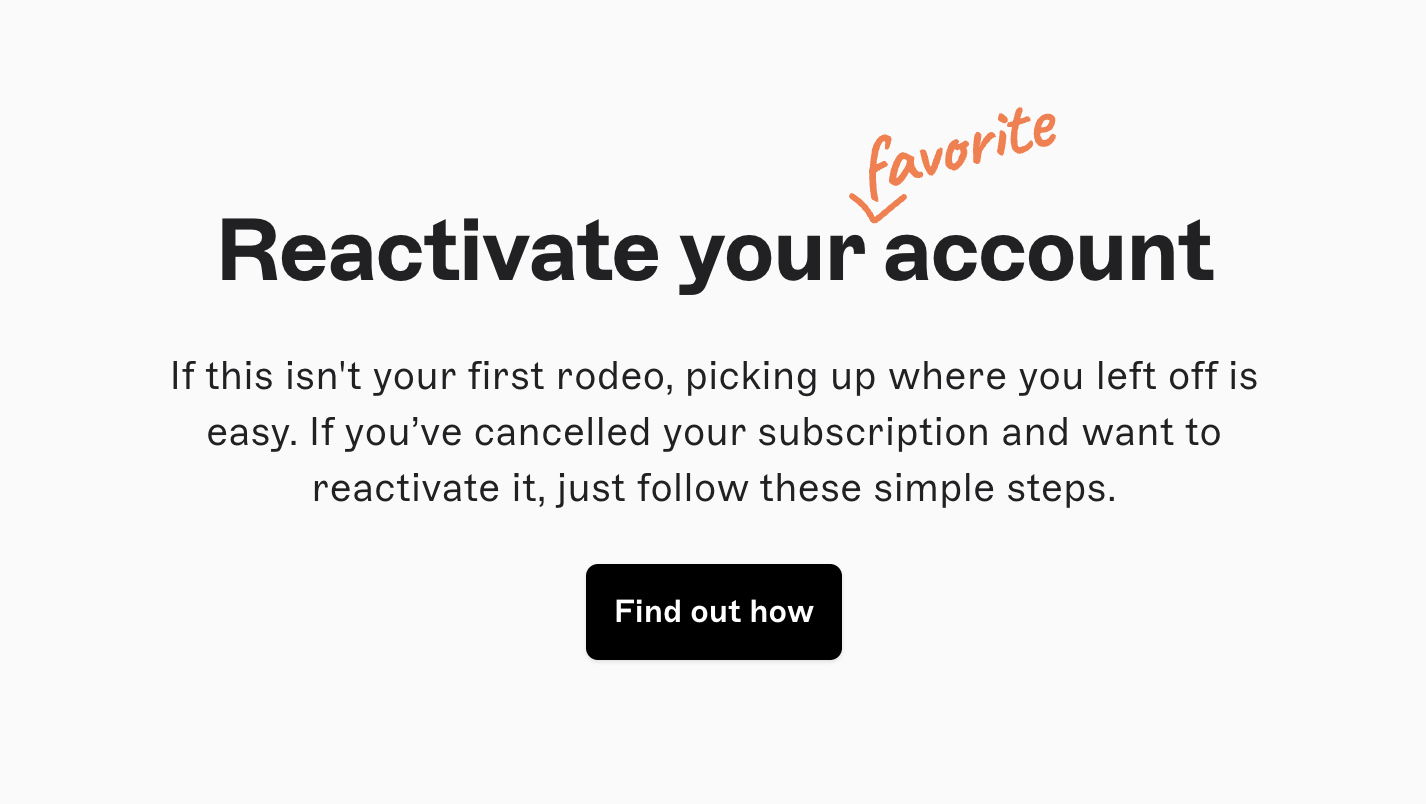Click the "Find out how" button
The width and height of the screenshot is (1426, 804).
click(x=713, y=611)
